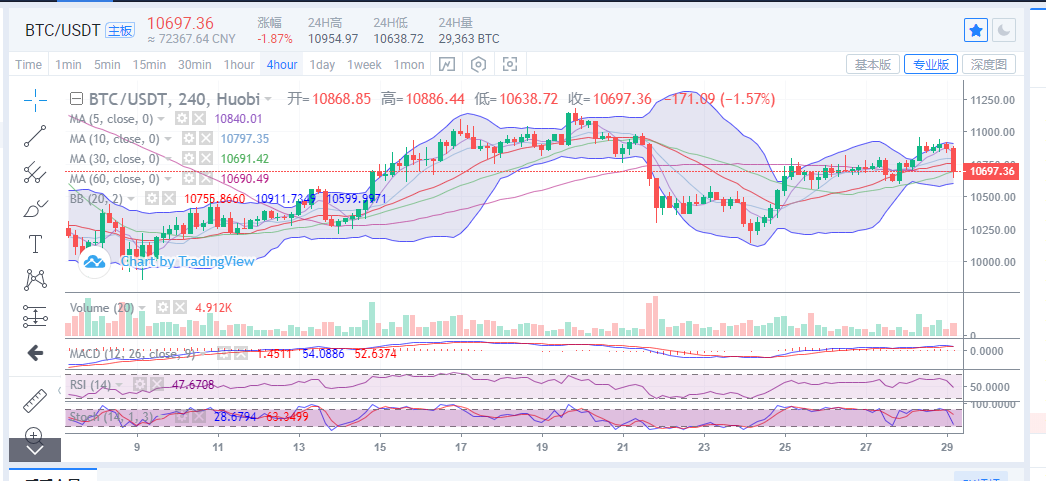Open the 深度图 depth chart

click(990, 65)
